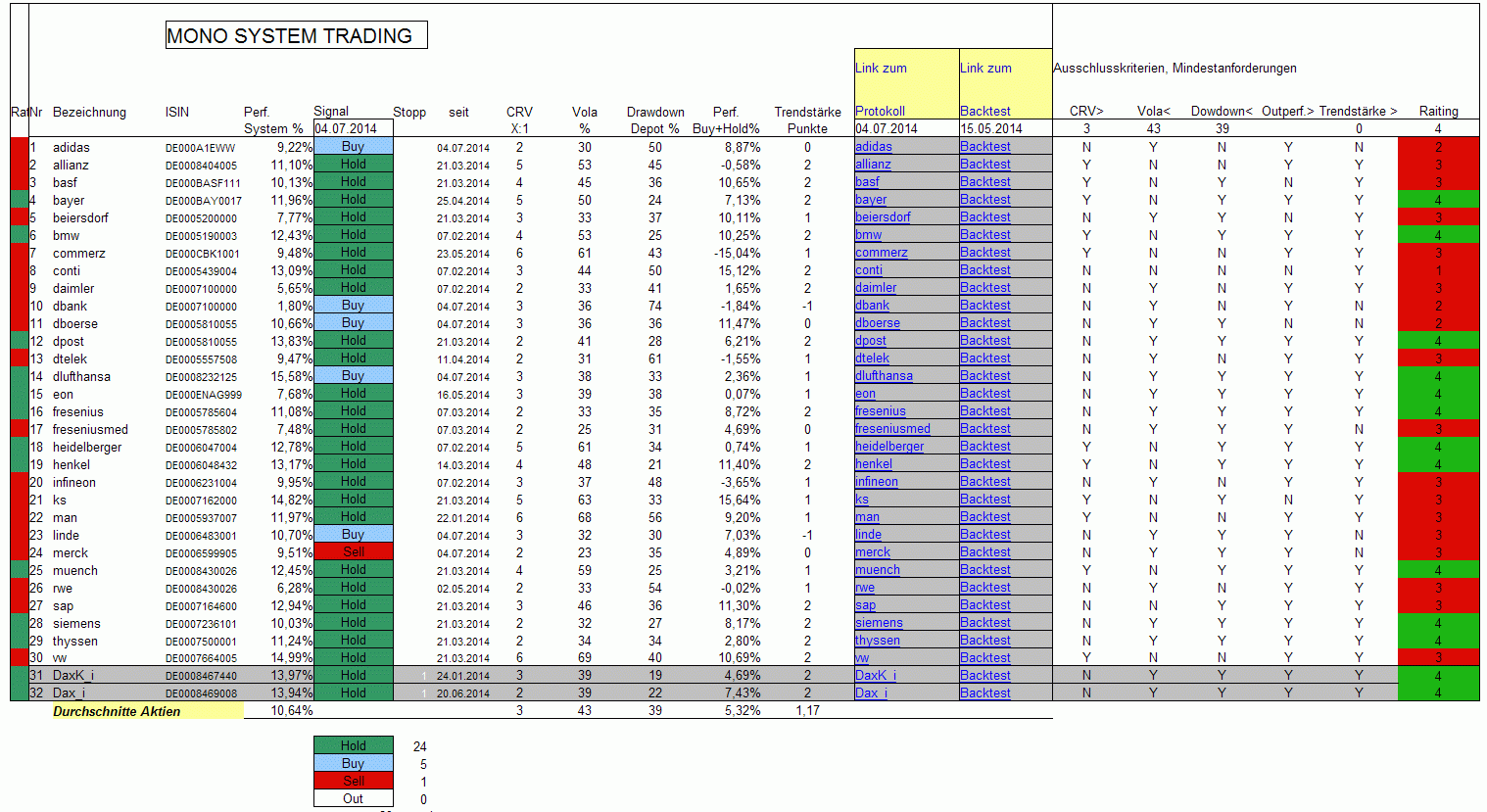Image resolution: width=1487 pixels, height=812 pixels.
Task: Open the dlufthansa Protokoll link
Action: 884,376
